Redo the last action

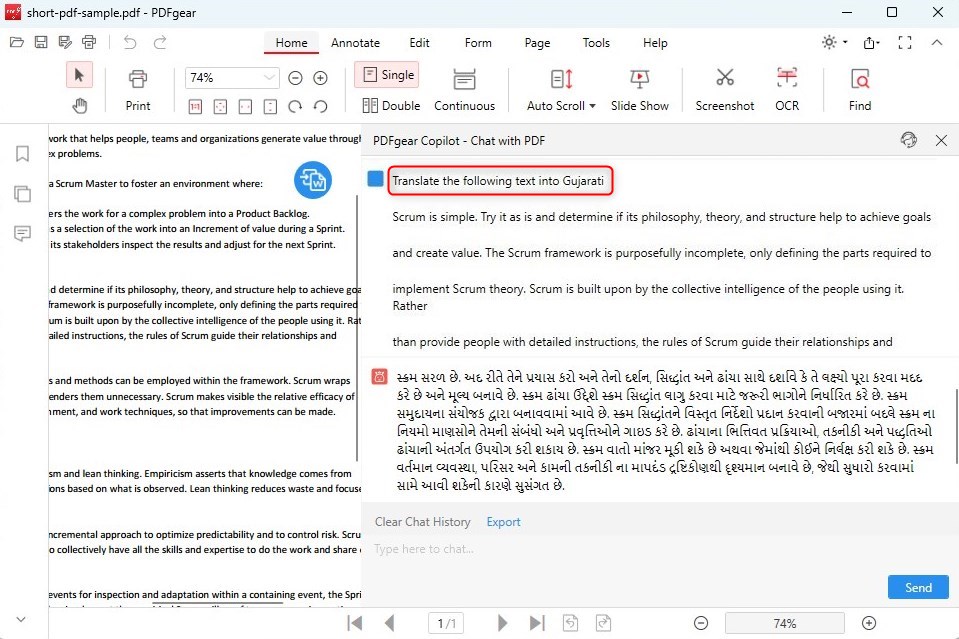160,42
